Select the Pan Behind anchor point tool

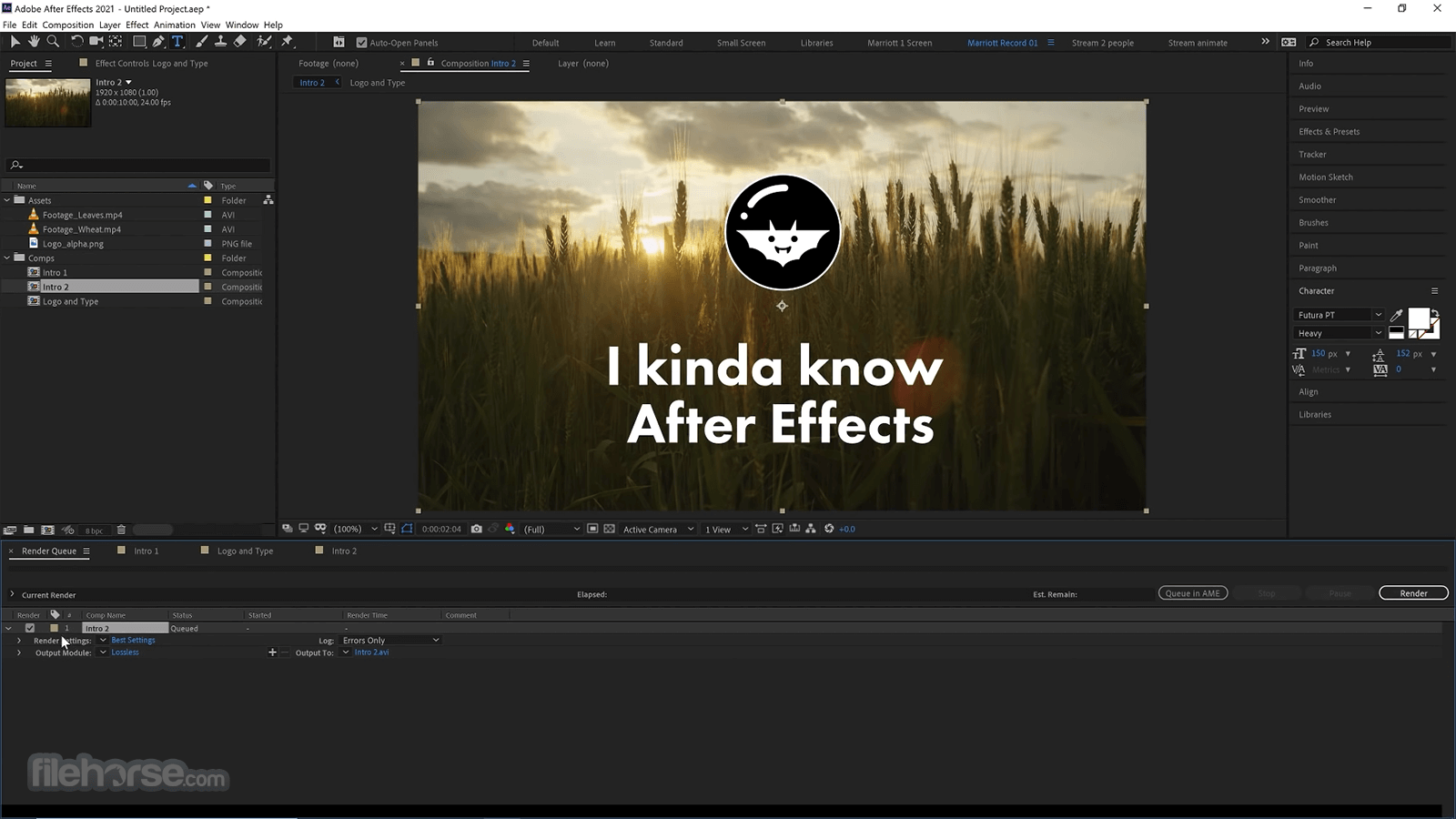(x=116, y=41)
